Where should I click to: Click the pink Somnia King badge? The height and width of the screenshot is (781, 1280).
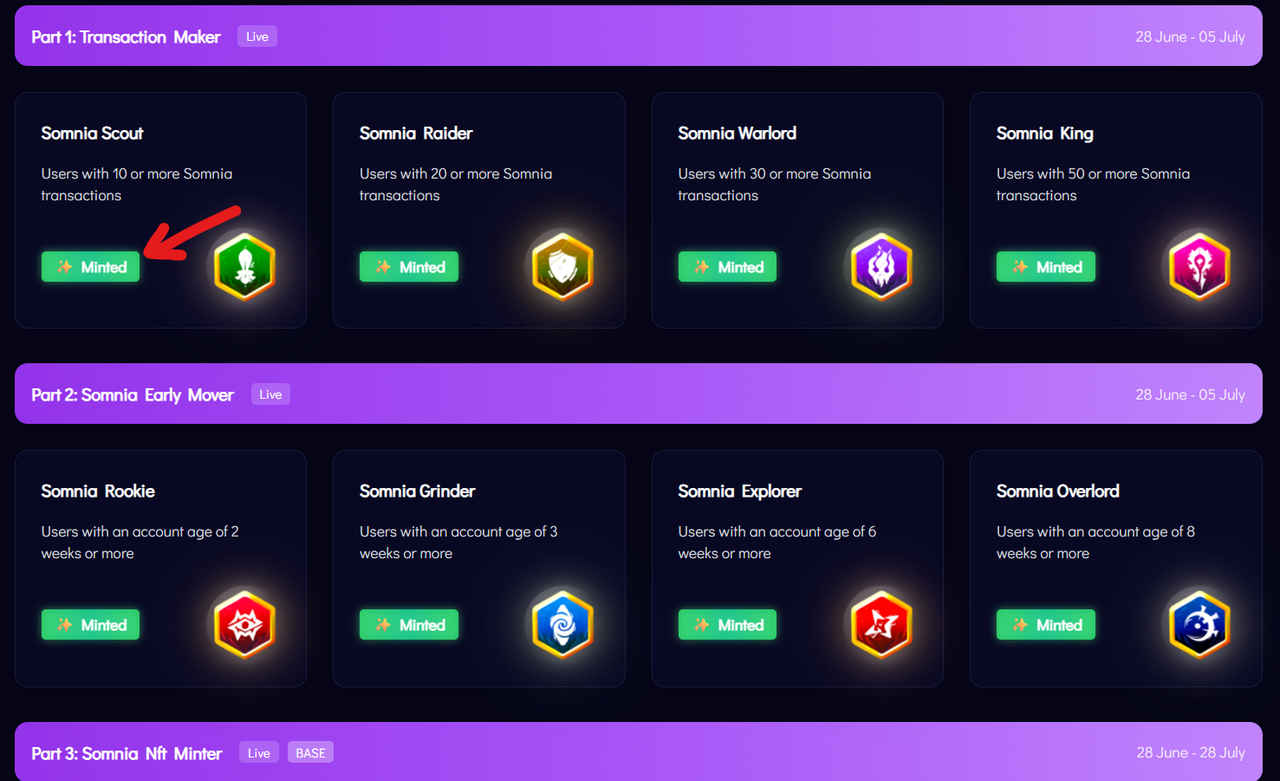tap(1199, 267)
